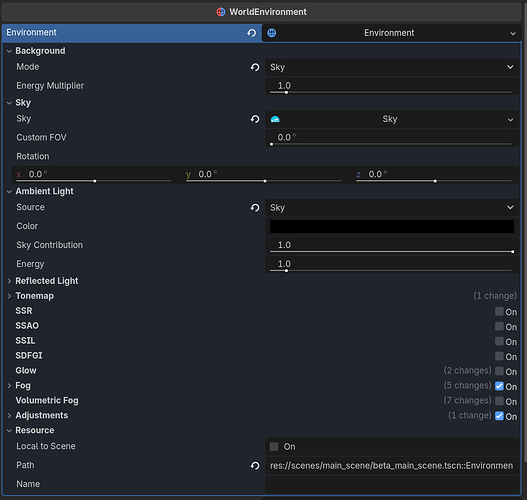Click the WorldEnvironment globe icon in header
This screenshot has width=527, height=500.
[221, 12]
